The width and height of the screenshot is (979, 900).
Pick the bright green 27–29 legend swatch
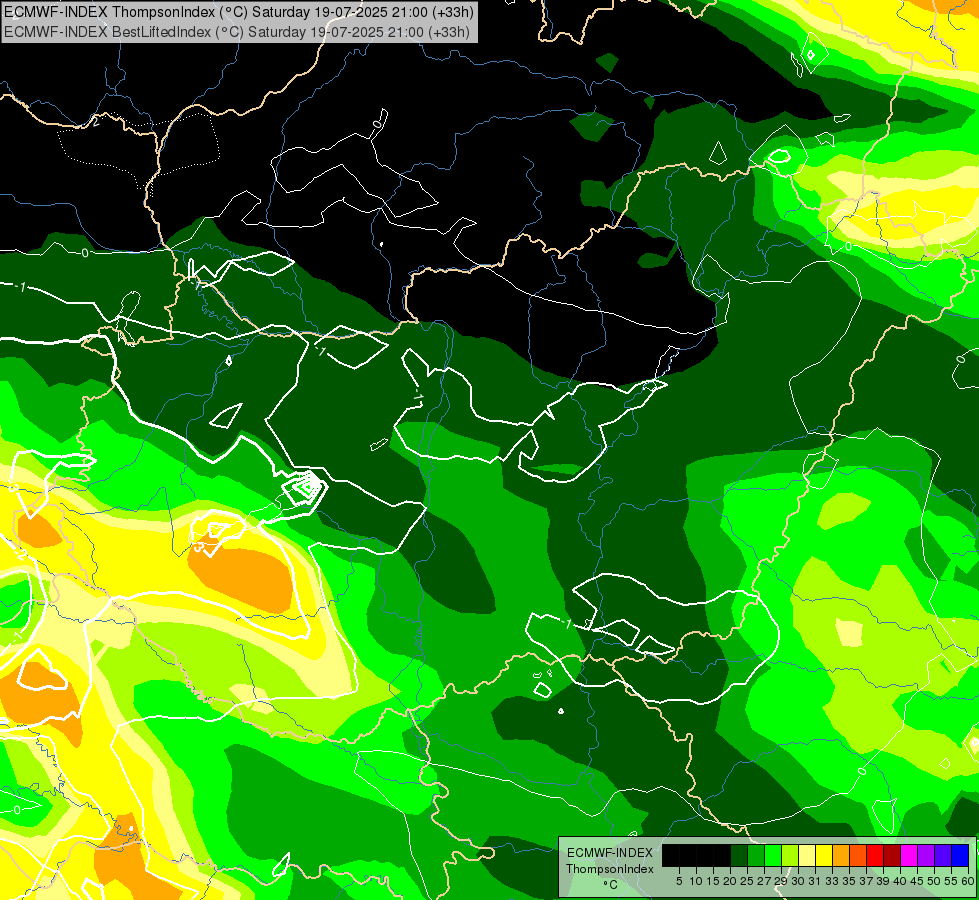click(x=773, y=855)
